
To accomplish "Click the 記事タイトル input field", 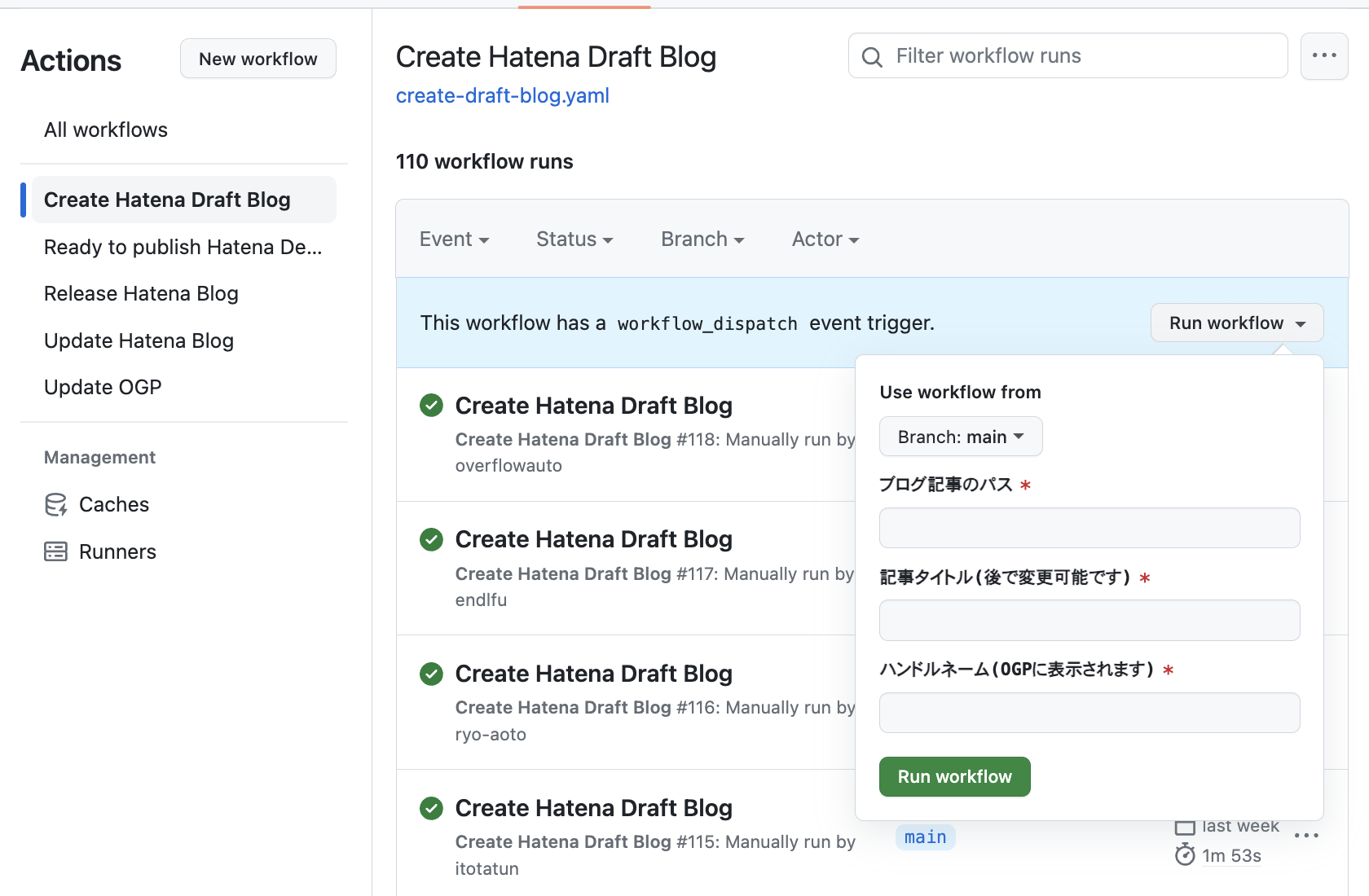I will click(x=1089, y=621).
